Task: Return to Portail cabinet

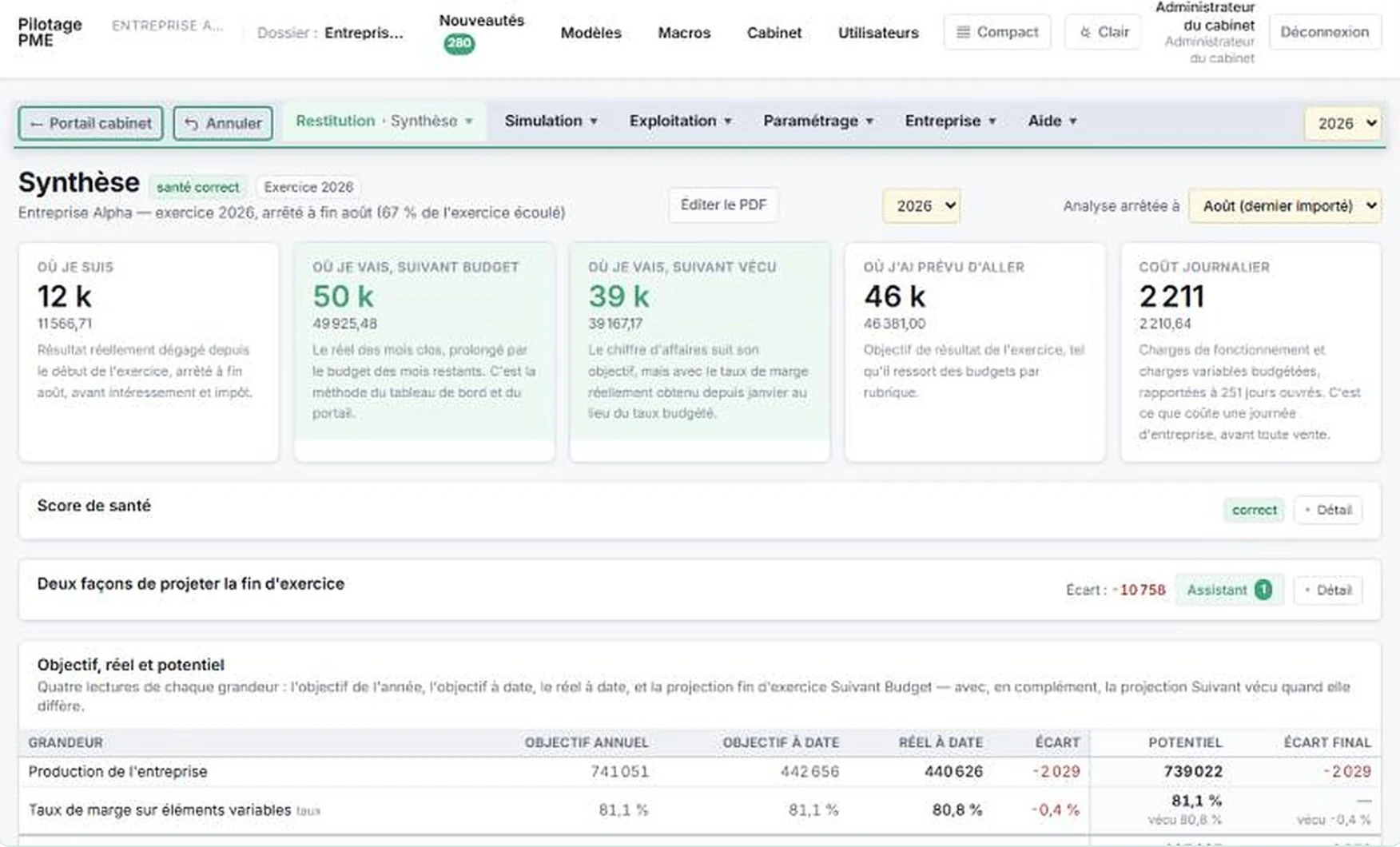Action: pyautogui.click(x=90, y=123)
